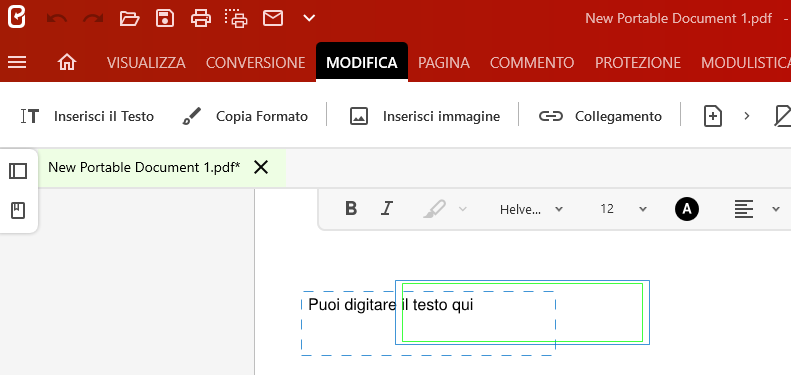Click Inserisci immagine button
Screen dimensions: 791x375
424,117
